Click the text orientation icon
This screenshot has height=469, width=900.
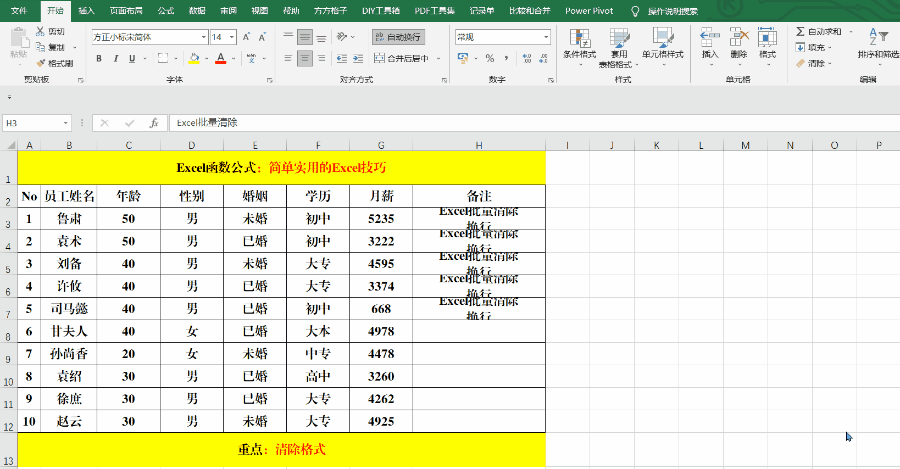point(342,37)
